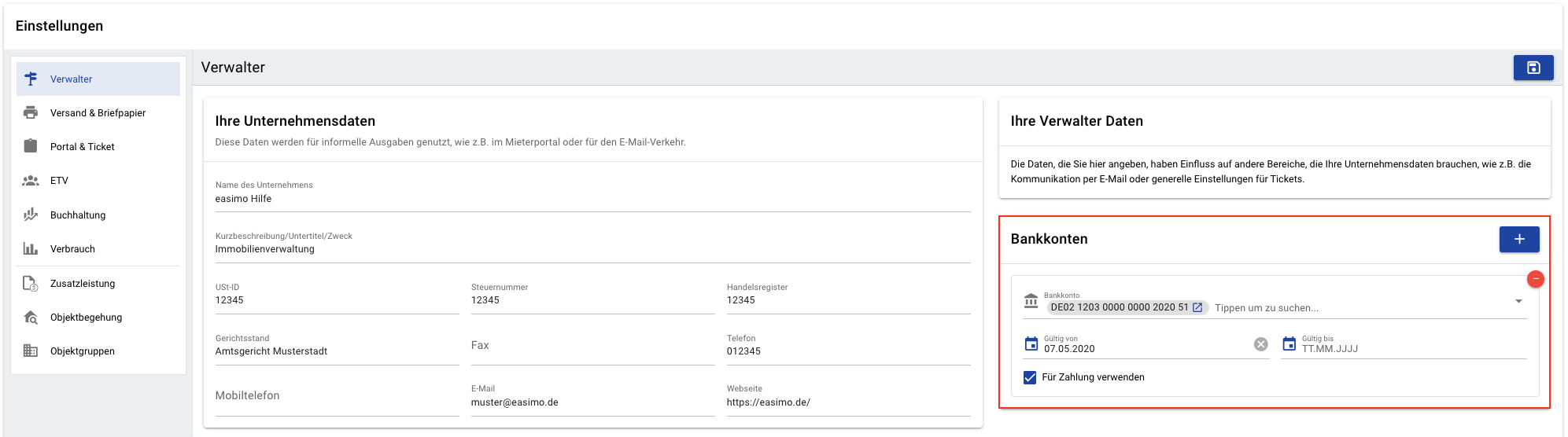Open calendar picker for Gültig von
The image size is (1568, 437).
(x=1031, y=343)
